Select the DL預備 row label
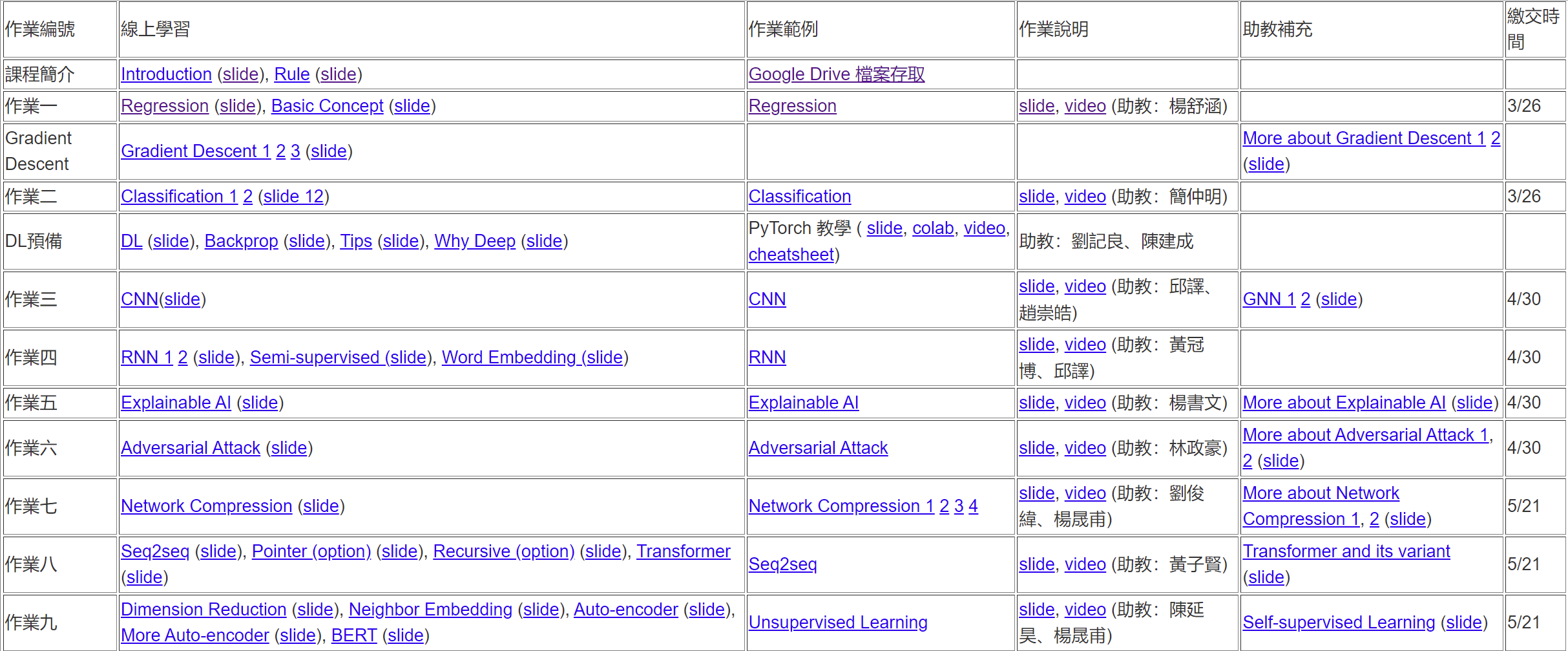The width and height of the screenshot is (1568, 651). [34, 241]
